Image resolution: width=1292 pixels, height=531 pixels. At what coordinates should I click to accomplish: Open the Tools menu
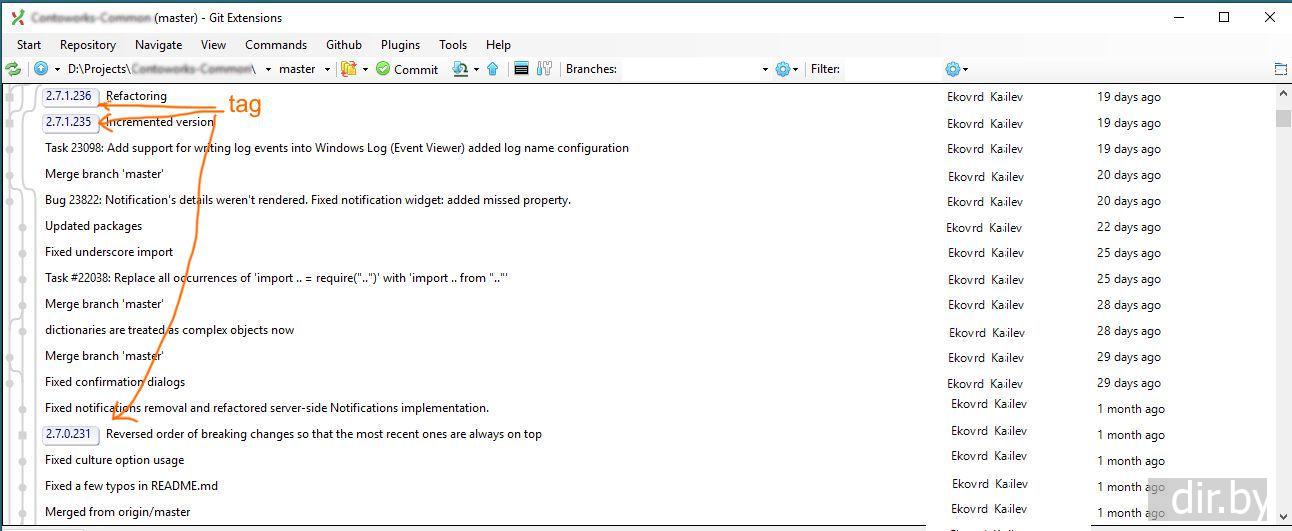point(453,45)
